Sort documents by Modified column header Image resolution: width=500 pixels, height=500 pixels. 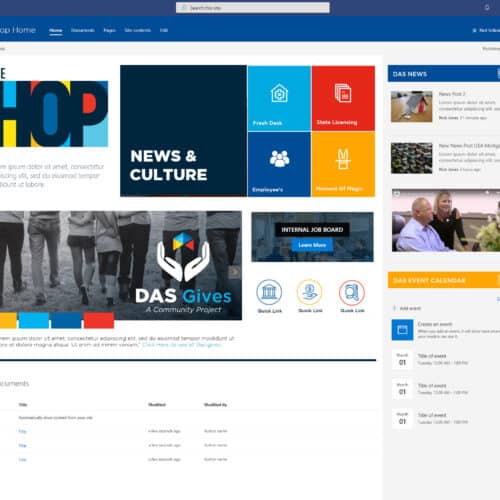[157, 405]
